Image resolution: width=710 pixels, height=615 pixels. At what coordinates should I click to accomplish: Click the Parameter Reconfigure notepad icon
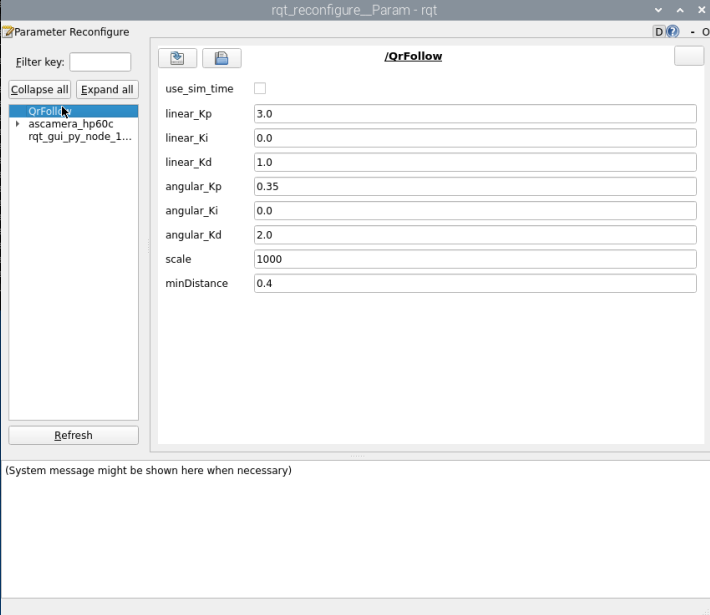(x=8, y=32)
